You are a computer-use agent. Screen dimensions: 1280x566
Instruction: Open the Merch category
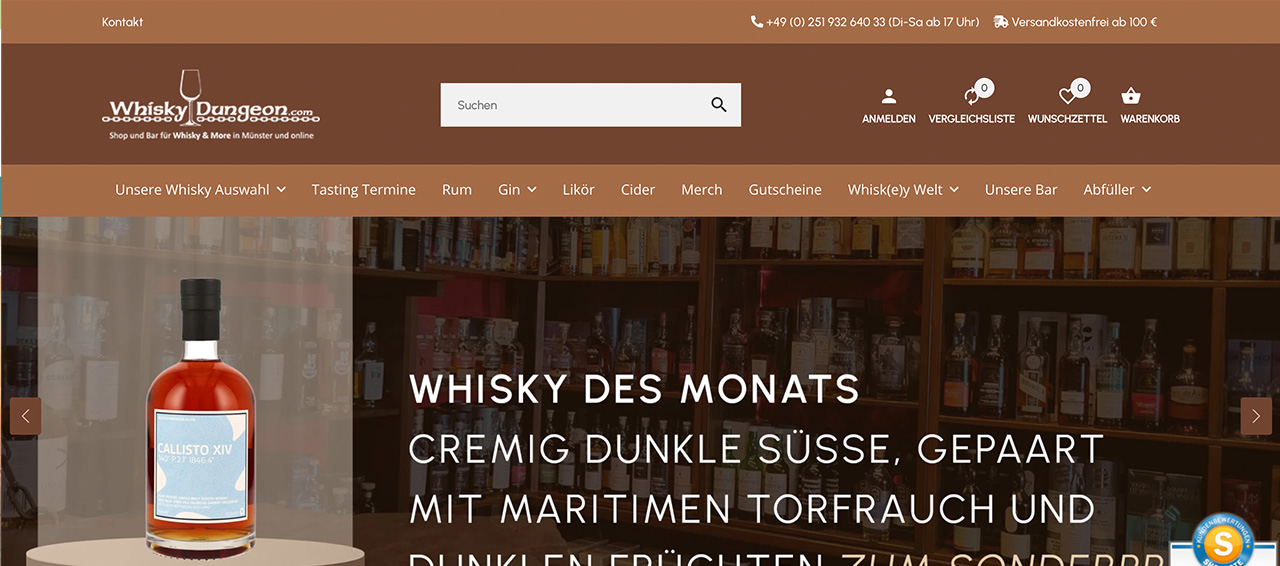point(701,190)
